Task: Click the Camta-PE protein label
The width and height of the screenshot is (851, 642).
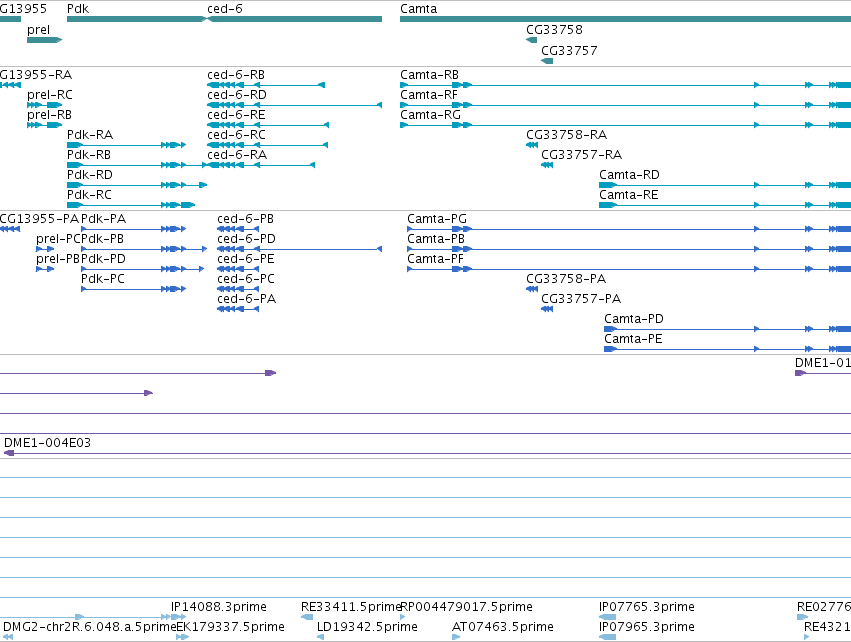Action: tap(633, 339)
